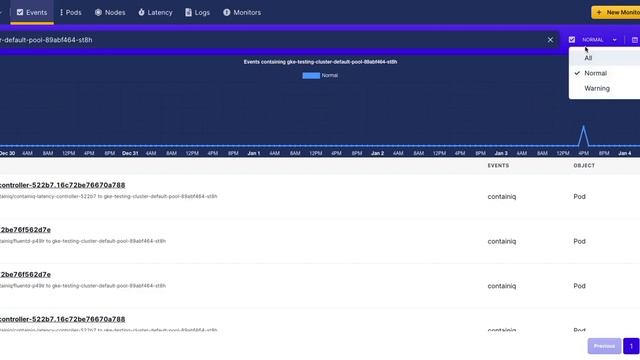Click the Pods tab dots icon
Image resolution: width=640 pixels, height=360 pixels.
point(61,12)
